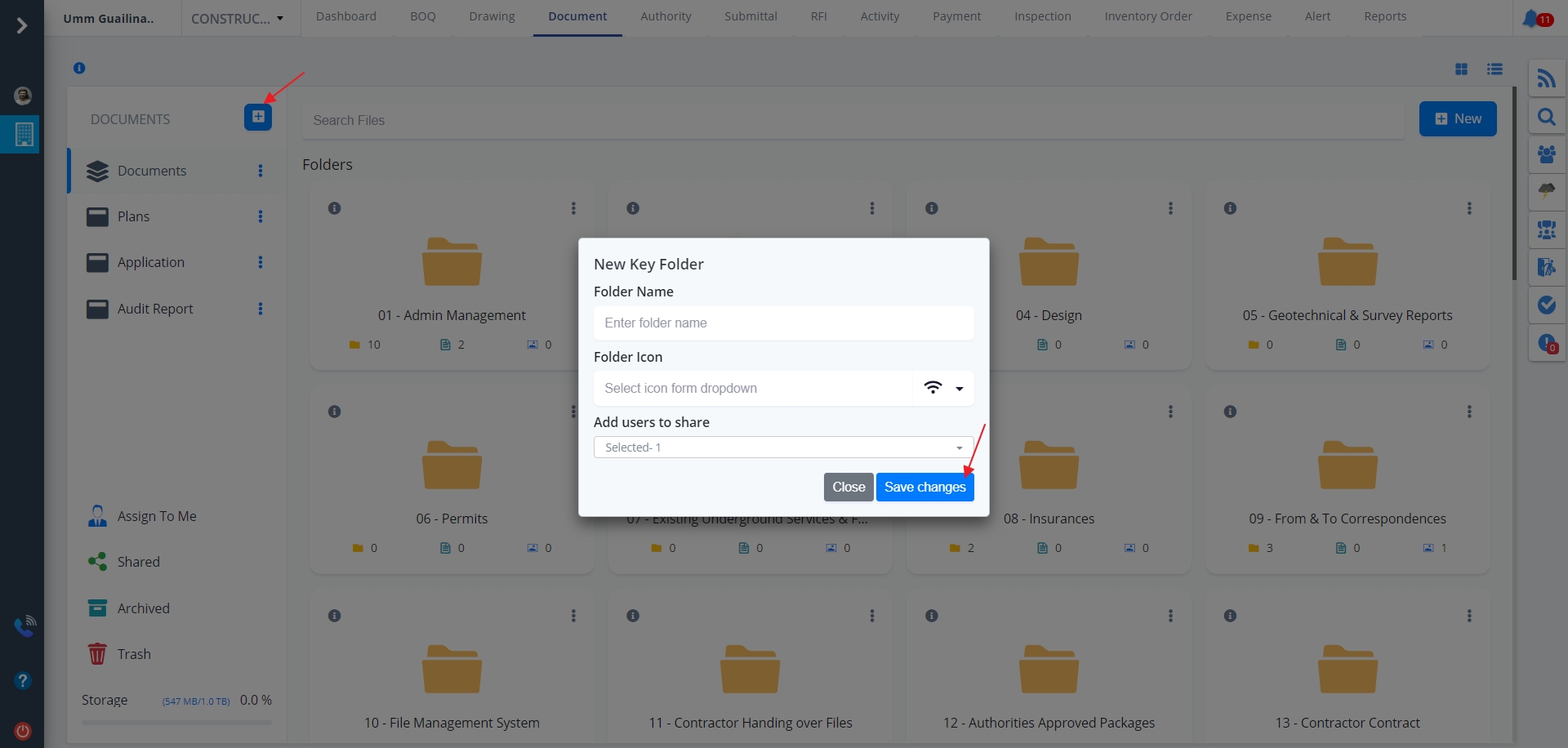Viewport: 1568px width, 748px height.
Task: Expand the left sidebar arrow
Action: coord(22,26)
